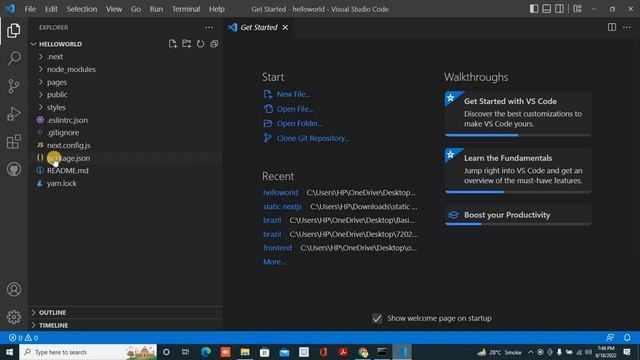Open the Run menu
The image size is (640, 360).
coord(156,9)
